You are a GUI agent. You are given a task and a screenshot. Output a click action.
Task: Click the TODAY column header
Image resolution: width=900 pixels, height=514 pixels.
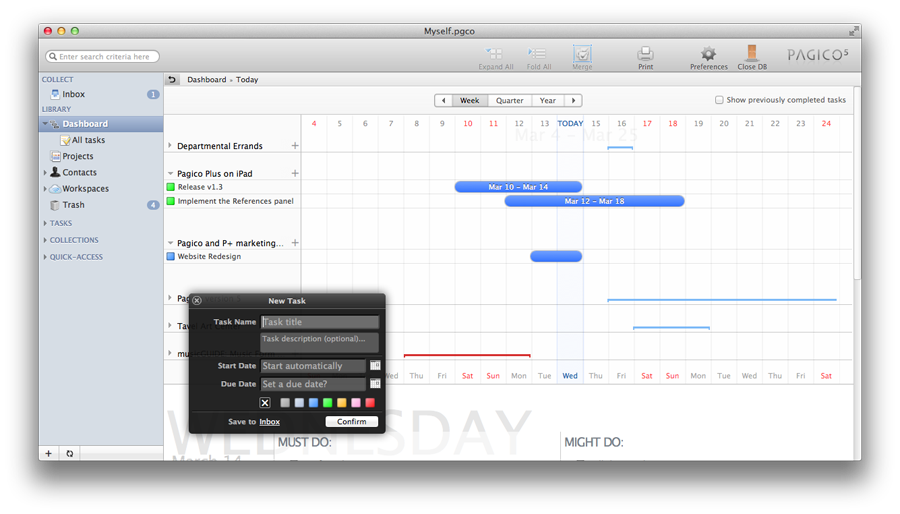pyautogui.click(x=570, y=123)
